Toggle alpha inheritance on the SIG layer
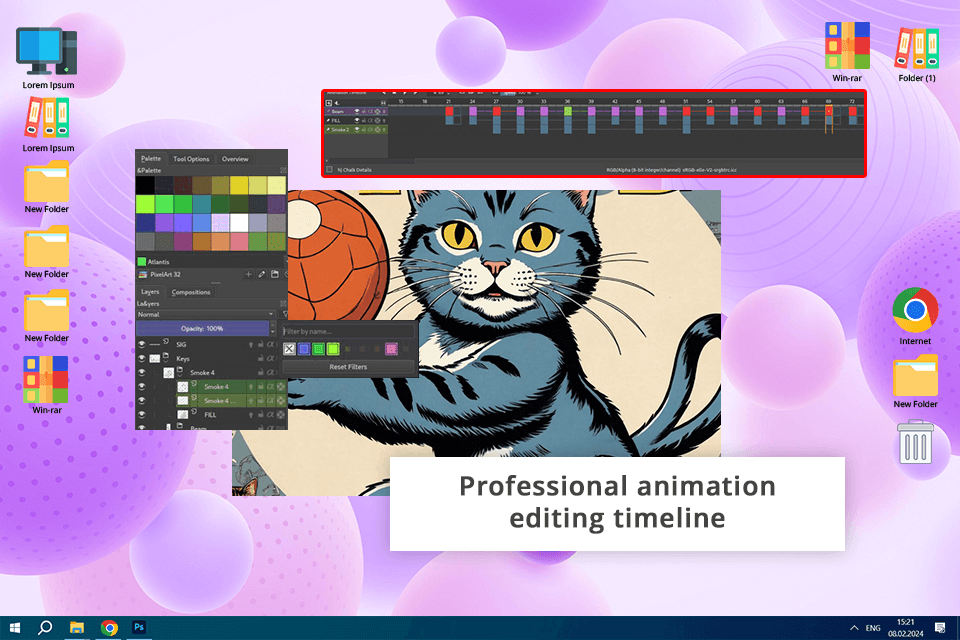Screen dimensions: 960x640 point(270,344)
